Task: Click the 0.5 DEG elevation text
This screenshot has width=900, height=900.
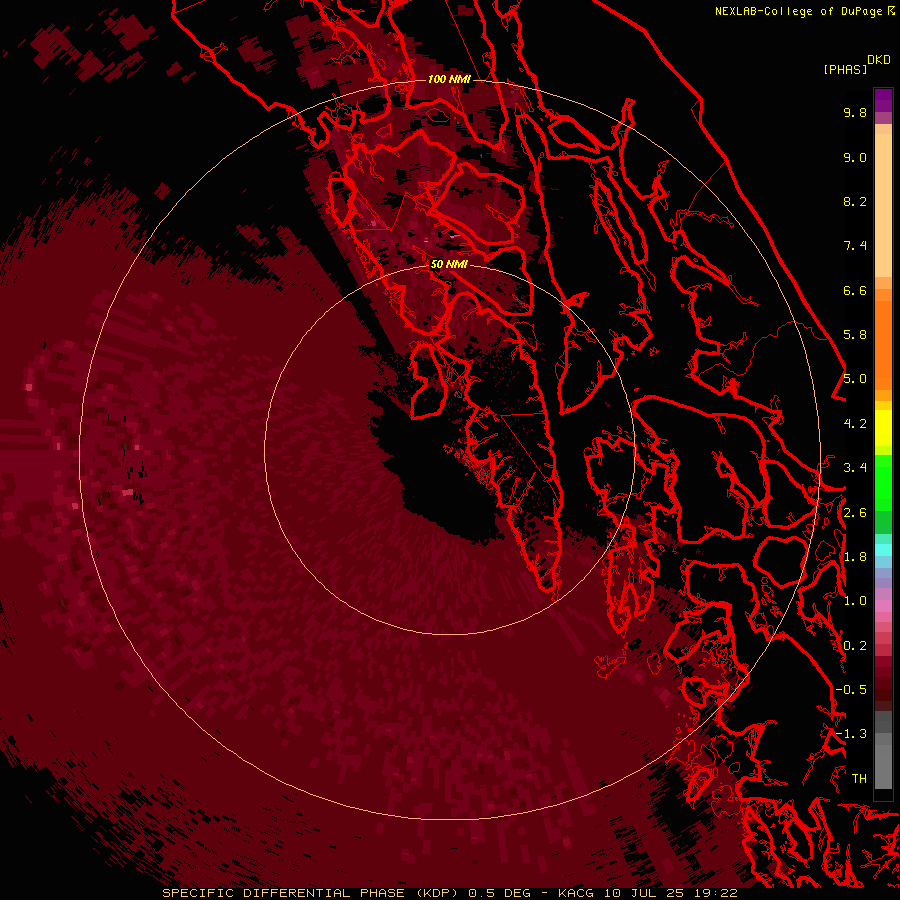Action: 499,893
